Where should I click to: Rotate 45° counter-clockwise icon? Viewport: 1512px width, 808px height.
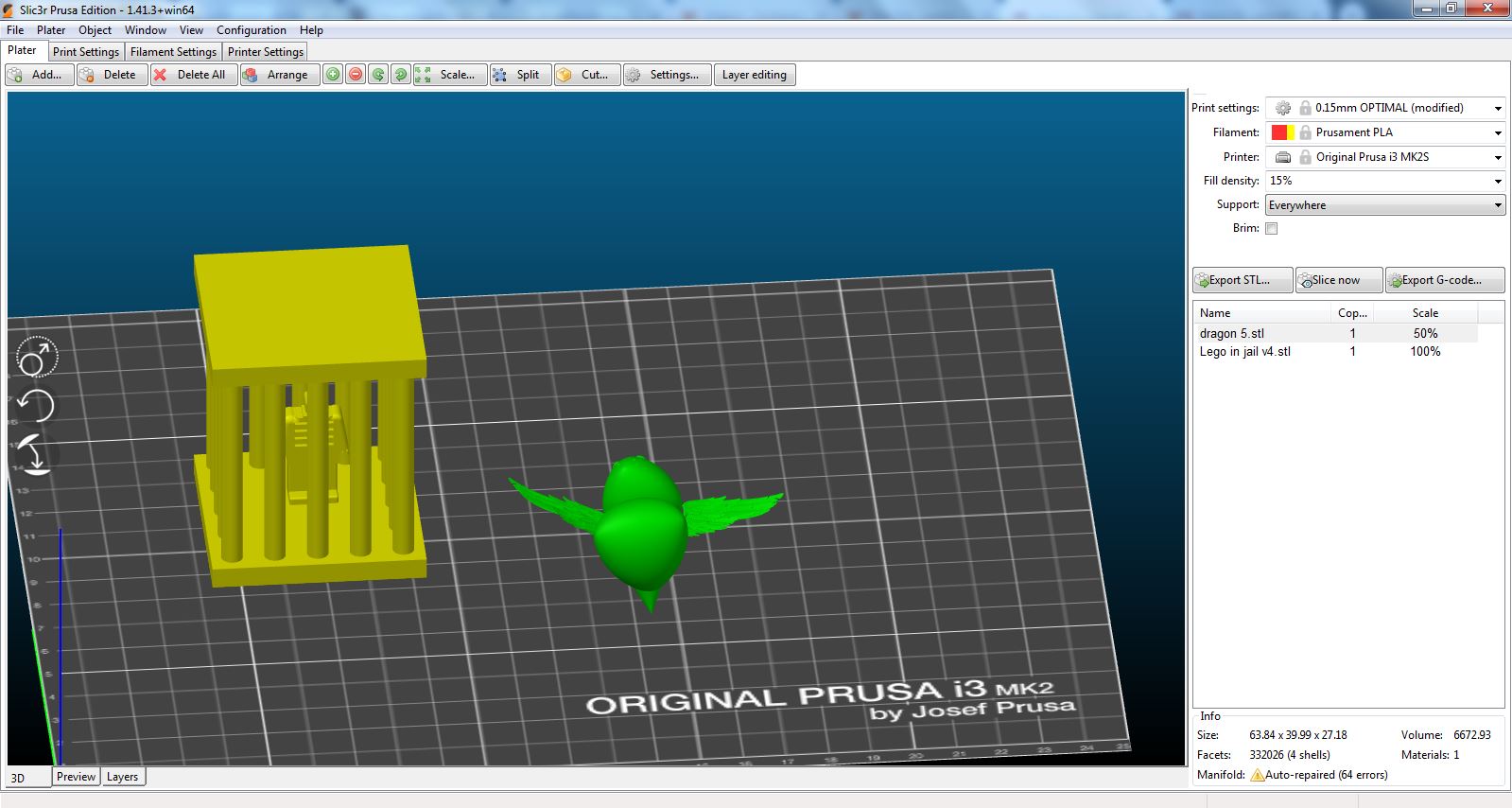(378, 75)
